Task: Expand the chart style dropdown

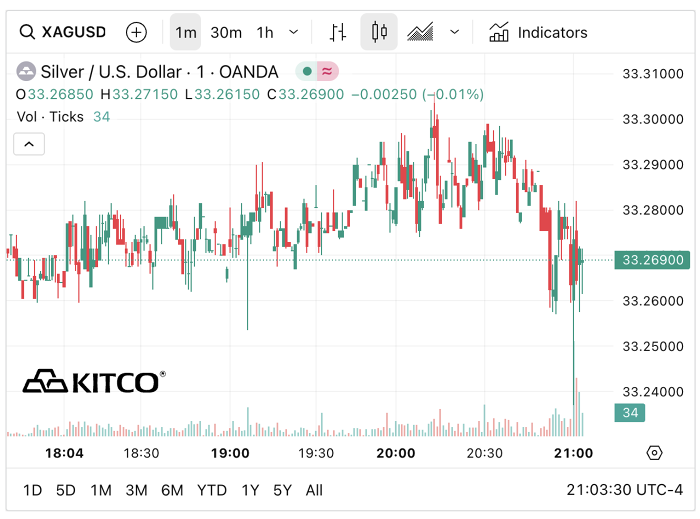Action: click(x=454, y=32)
